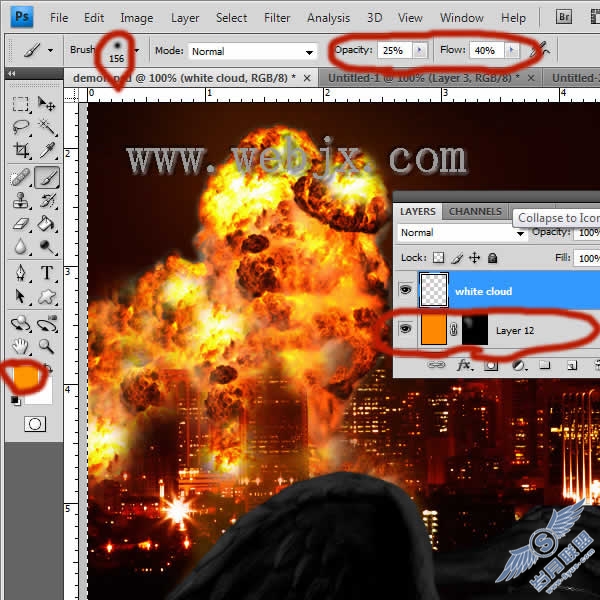The image size is (600, 600).
Task: Open the Image menu
Action: click(137, 18)
